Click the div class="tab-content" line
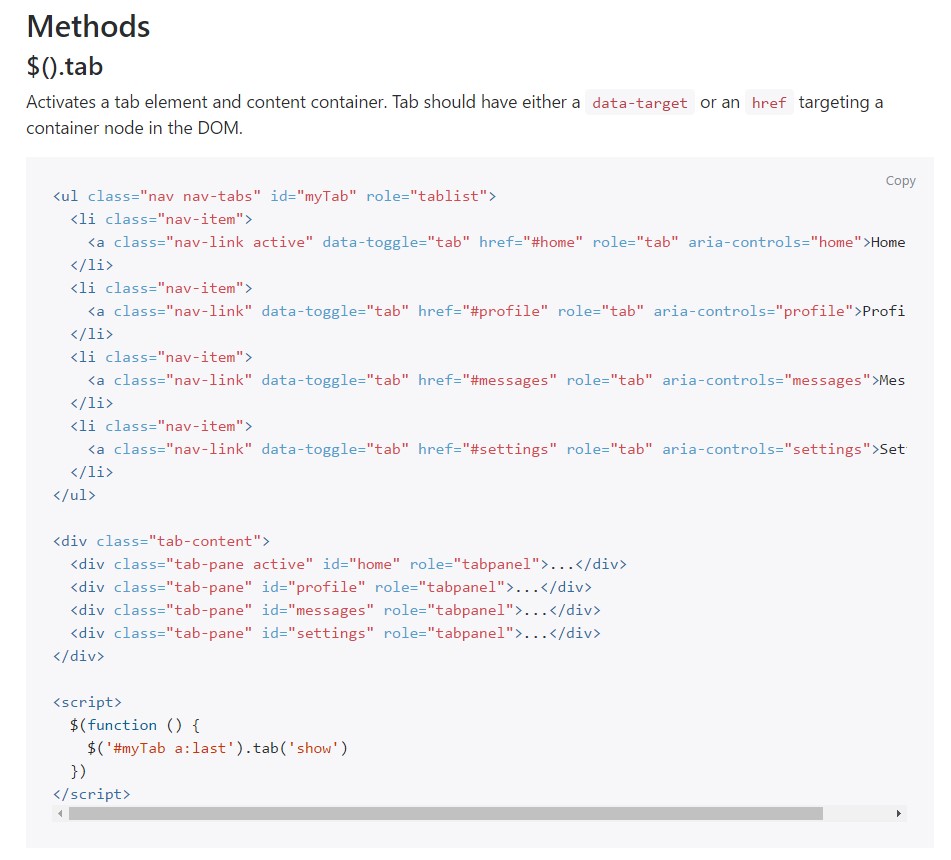Viewport: 951px width, 860px height. [161, 541]
